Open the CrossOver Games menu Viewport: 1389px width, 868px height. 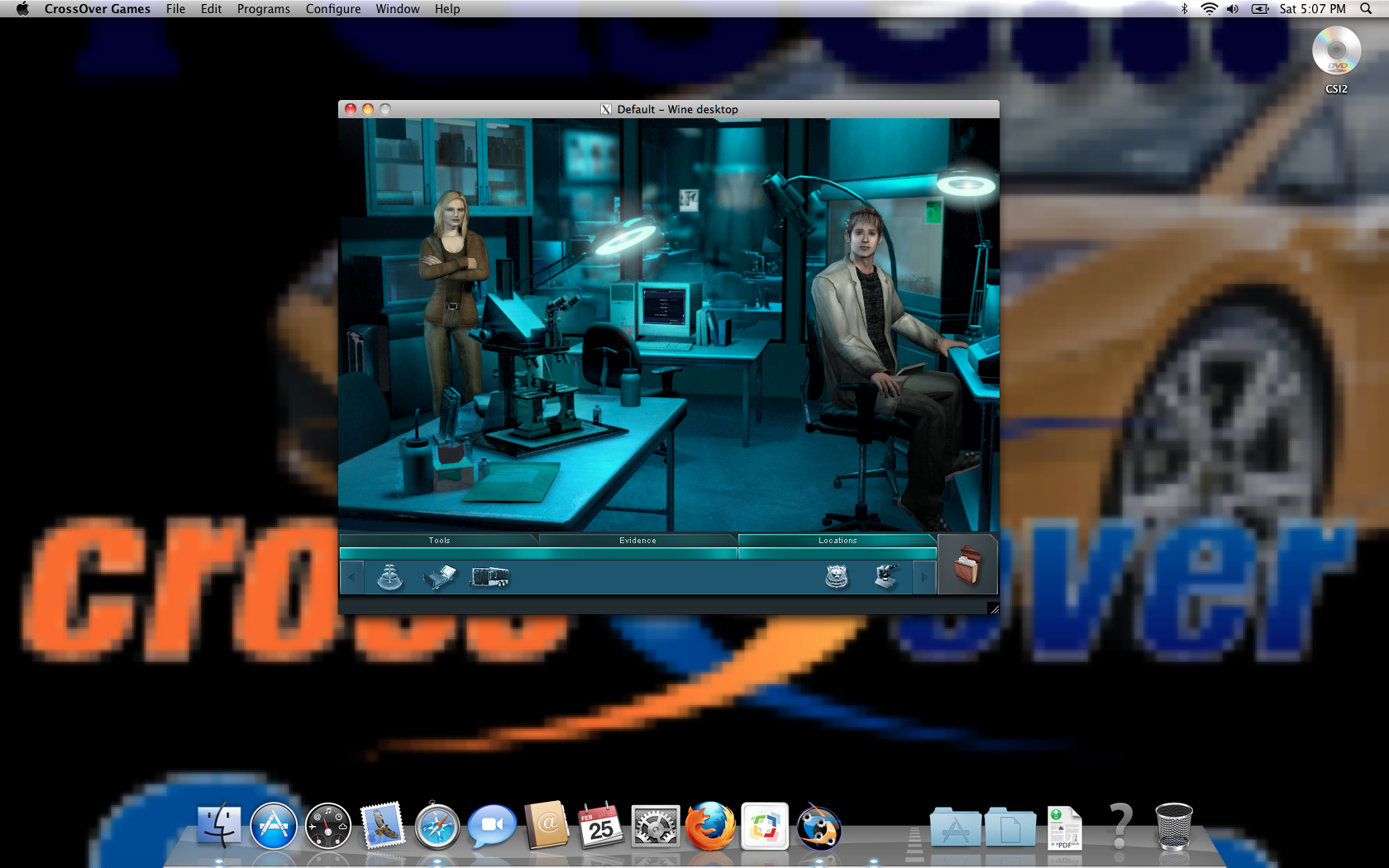(x=98, y=9)
